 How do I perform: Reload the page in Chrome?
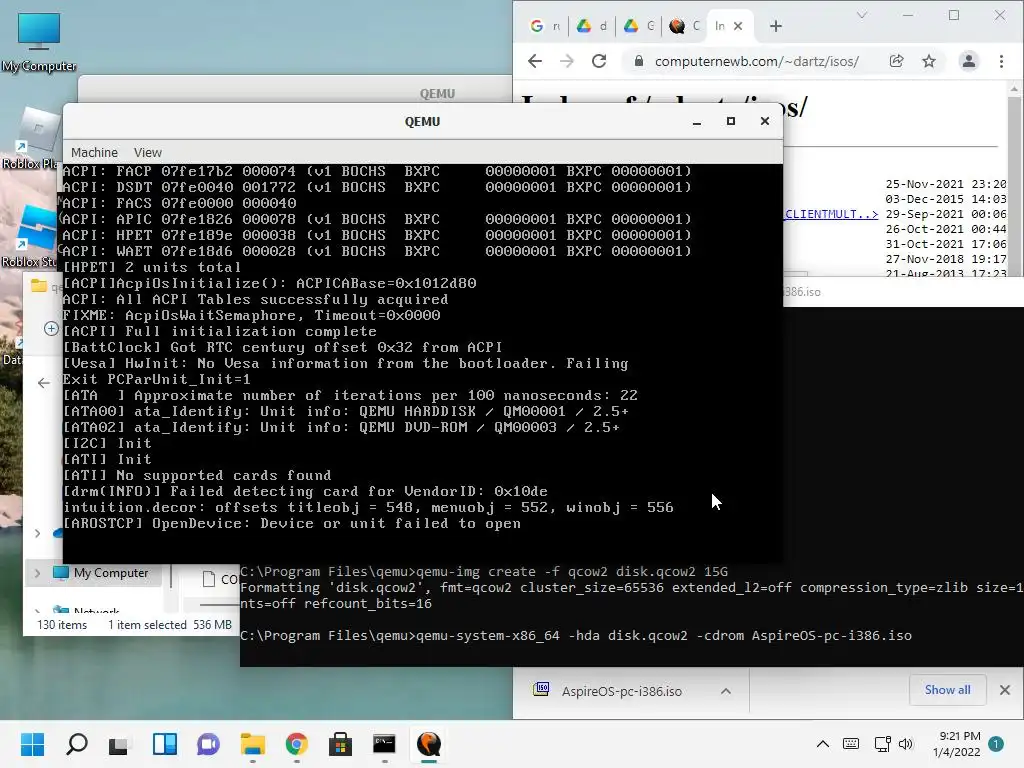pos(599,61)
